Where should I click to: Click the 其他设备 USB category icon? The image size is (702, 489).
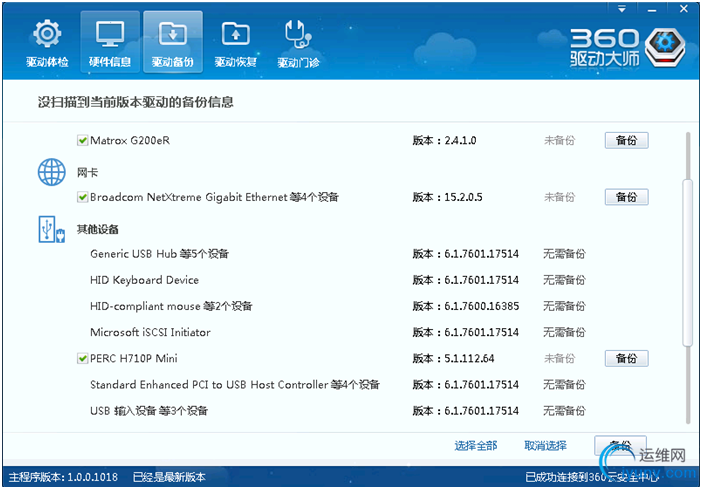(x=51, y=229)
